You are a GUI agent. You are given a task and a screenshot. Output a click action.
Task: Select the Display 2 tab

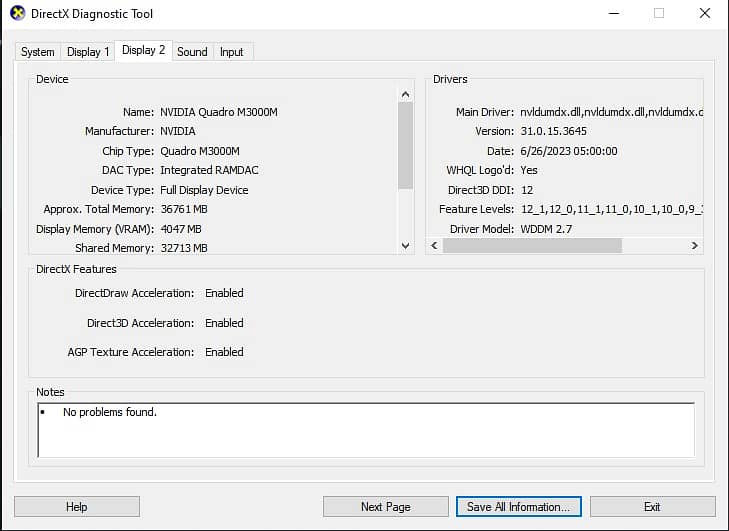pos(144,50)
